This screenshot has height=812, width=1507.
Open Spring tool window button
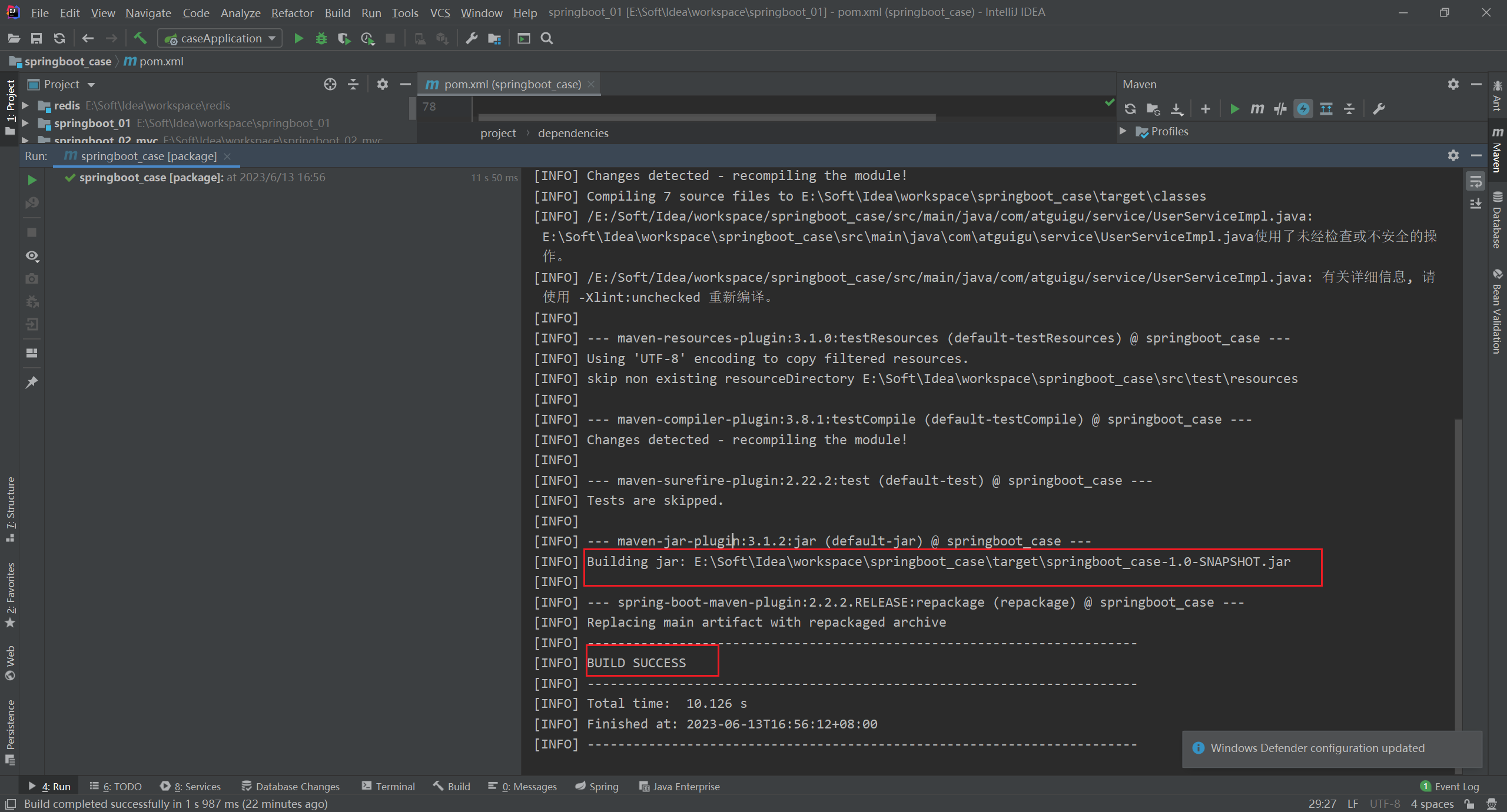pos(597,787)
